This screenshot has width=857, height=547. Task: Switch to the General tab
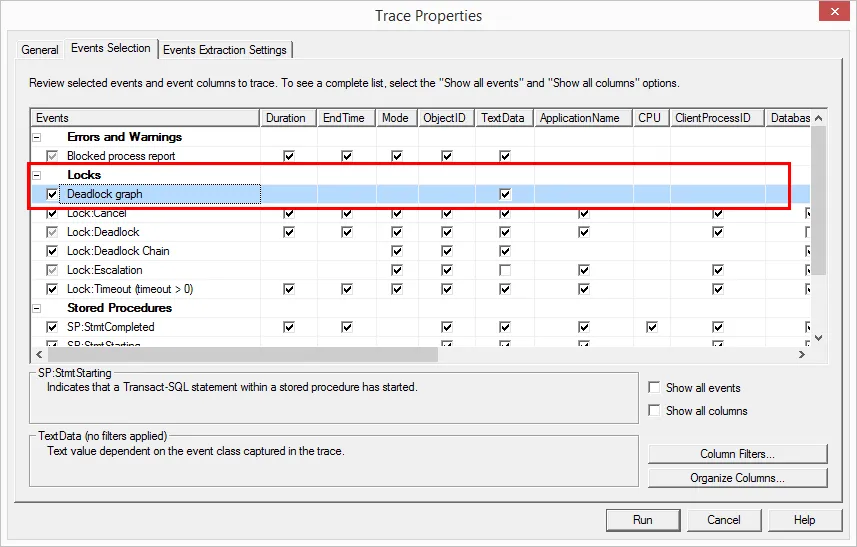[x=40, y=50]
